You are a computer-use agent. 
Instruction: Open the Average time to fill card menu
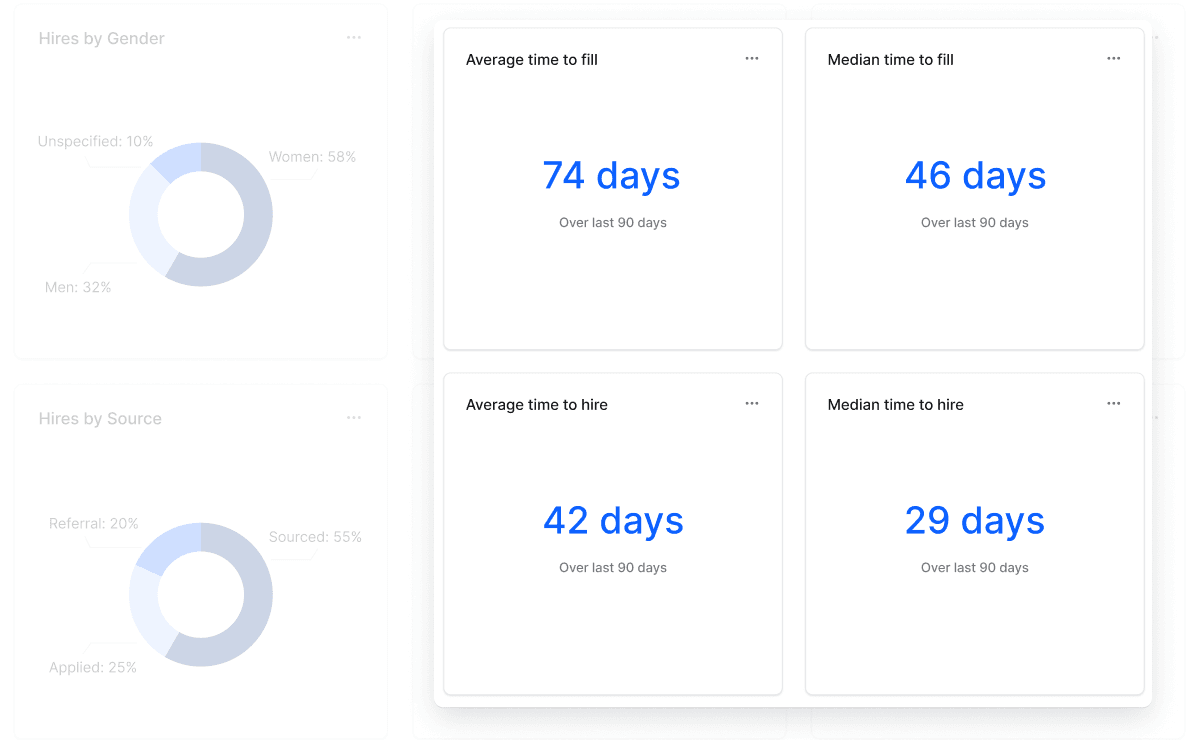click(x=751, y=58)
